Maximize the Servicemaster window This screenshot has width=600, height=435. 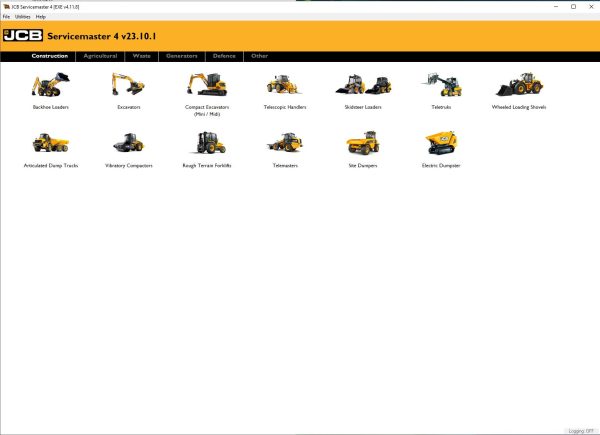(x=573, y=7)
